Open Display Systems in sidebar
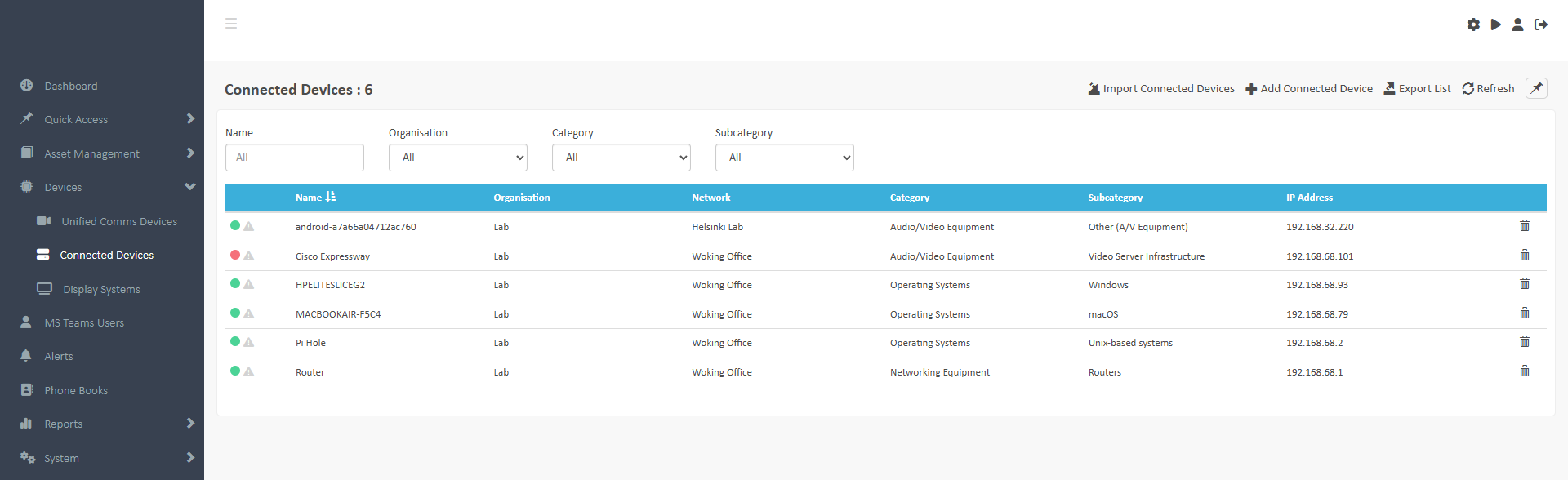The width and height of the screenshot is (1568, 480). (x=101, y=289)
